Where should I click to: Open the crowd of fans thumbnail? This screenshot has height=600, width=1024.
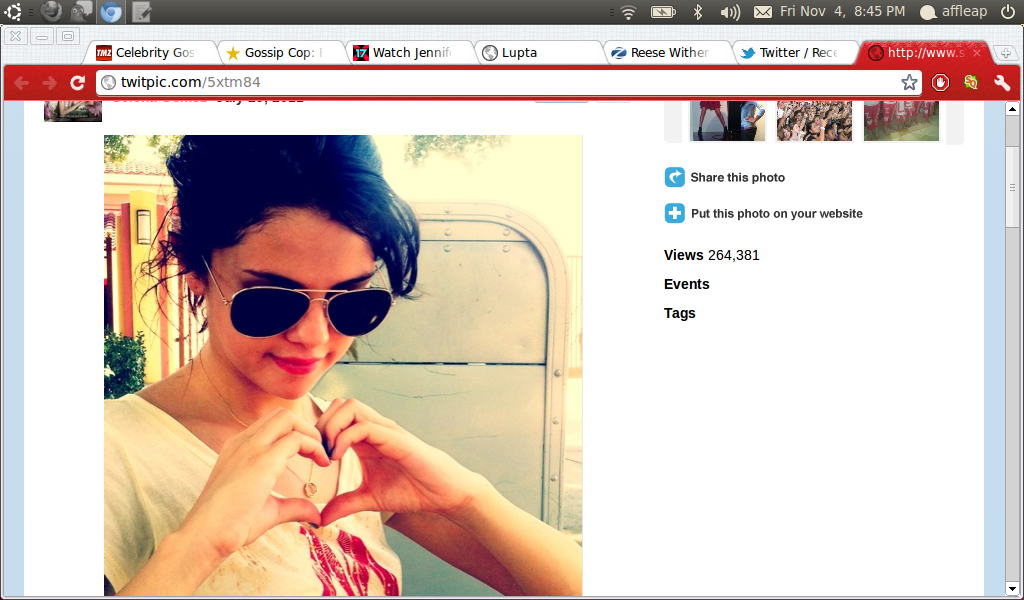pyautogui.click(x=814, y=121)
